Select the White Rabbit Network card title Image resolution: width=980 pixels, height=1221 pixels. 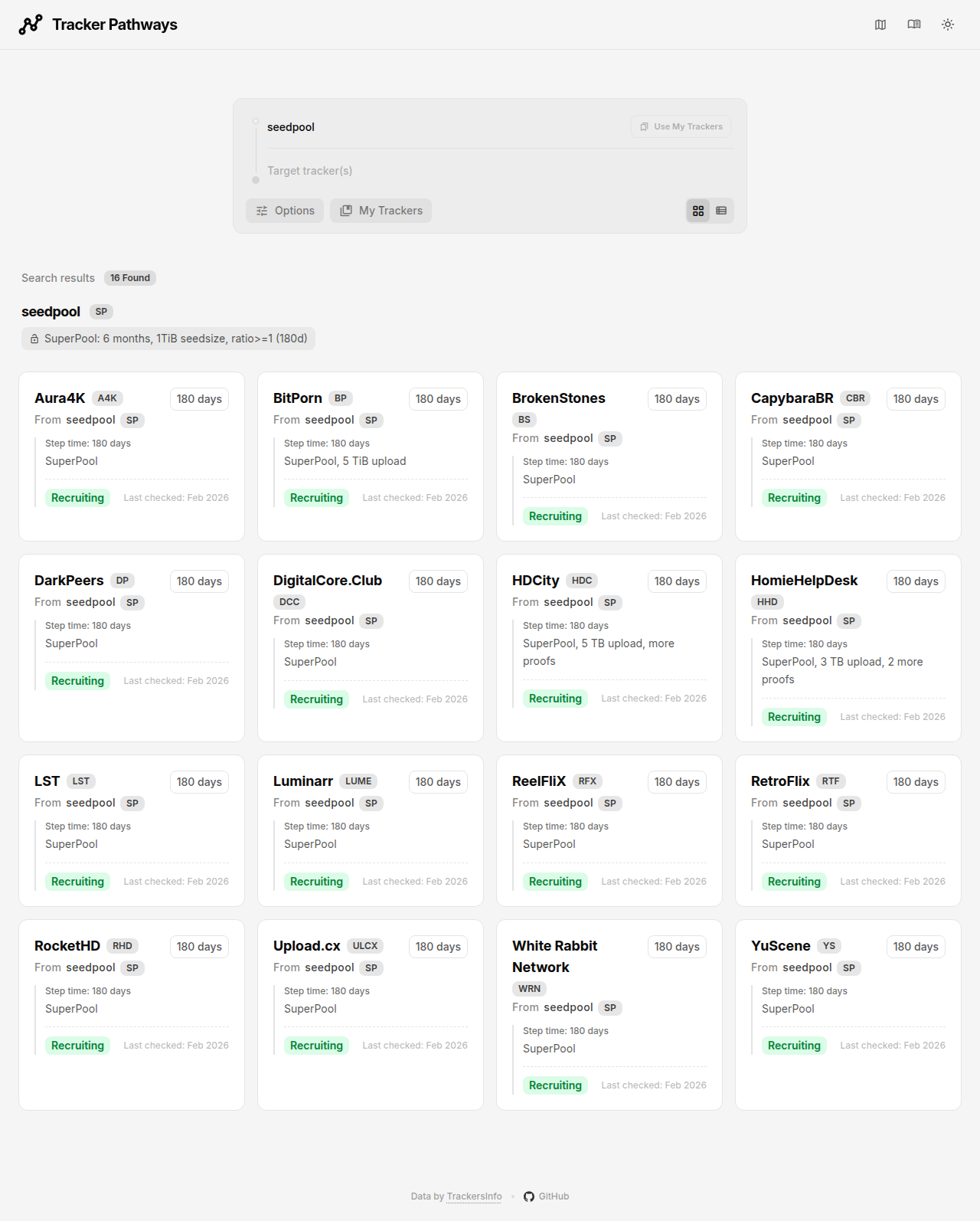point(554,956)
